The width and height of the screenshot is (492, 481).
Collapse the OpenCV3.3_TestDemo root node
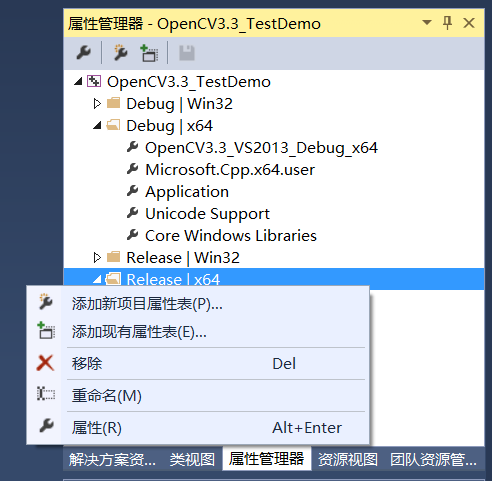78,81
